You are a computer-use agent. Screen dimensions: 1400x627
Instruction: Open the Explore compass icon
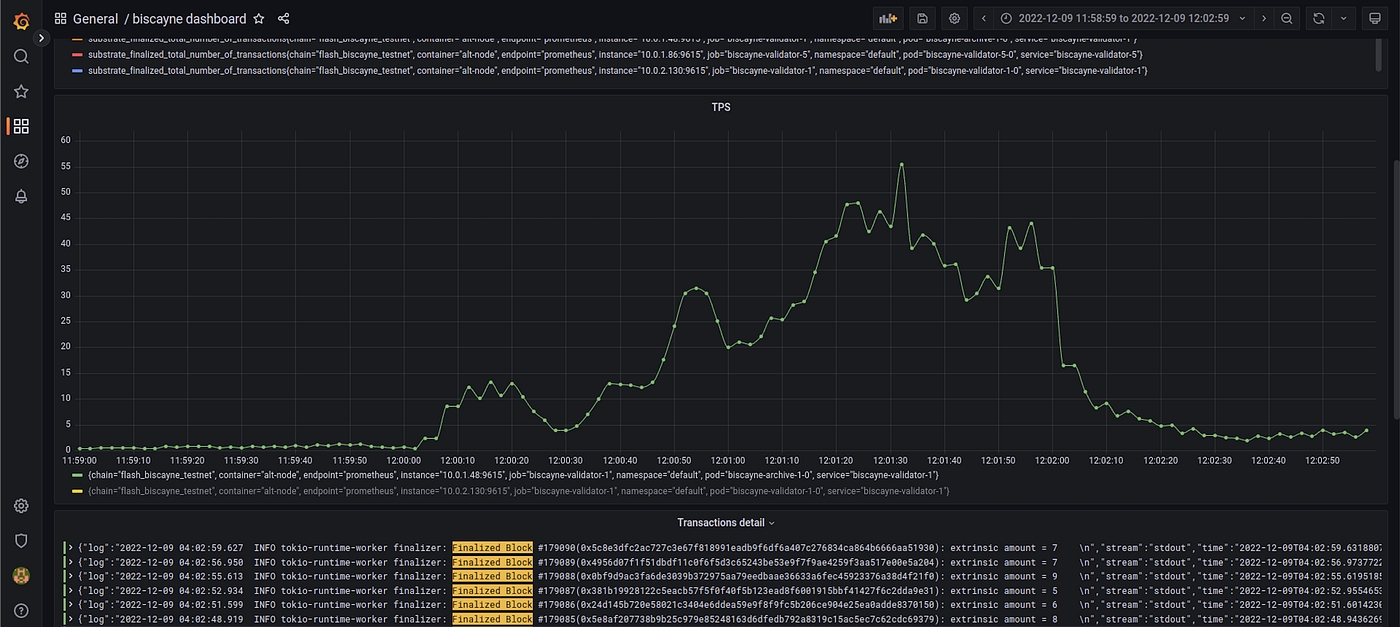(x=21, y=161)
